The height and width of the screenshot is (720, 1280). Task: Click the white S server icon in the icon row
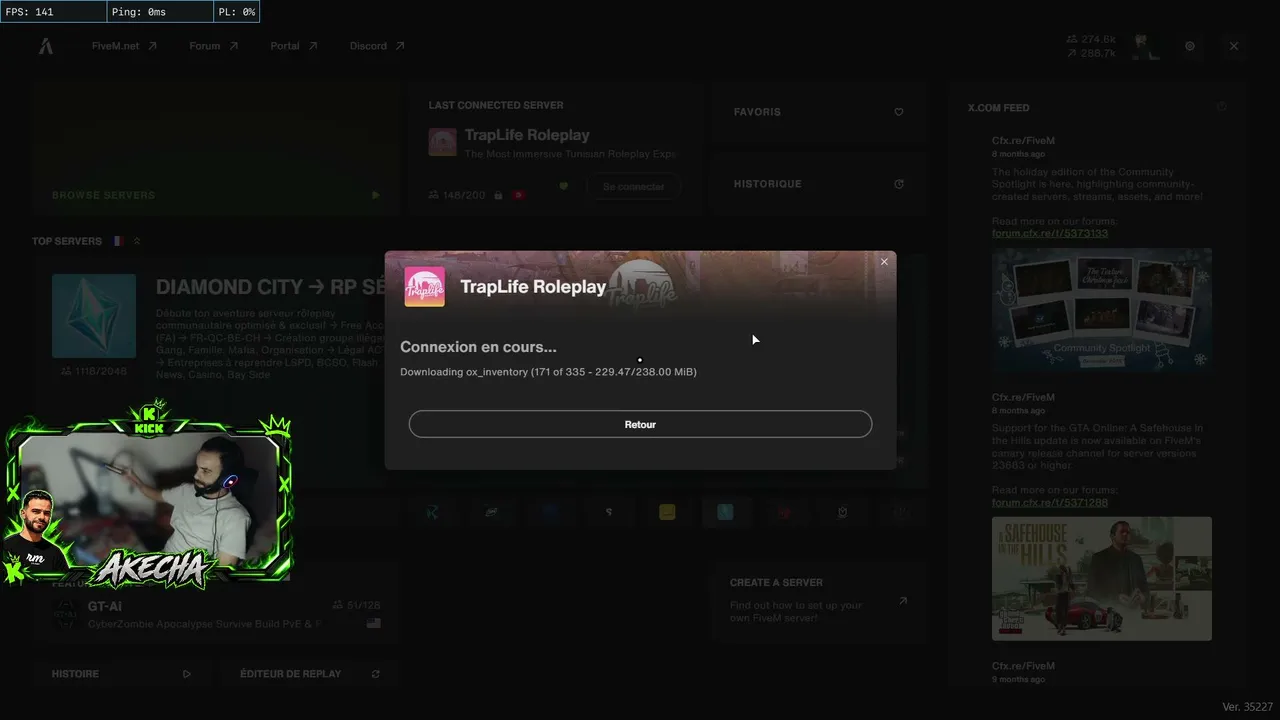point(609,512)
